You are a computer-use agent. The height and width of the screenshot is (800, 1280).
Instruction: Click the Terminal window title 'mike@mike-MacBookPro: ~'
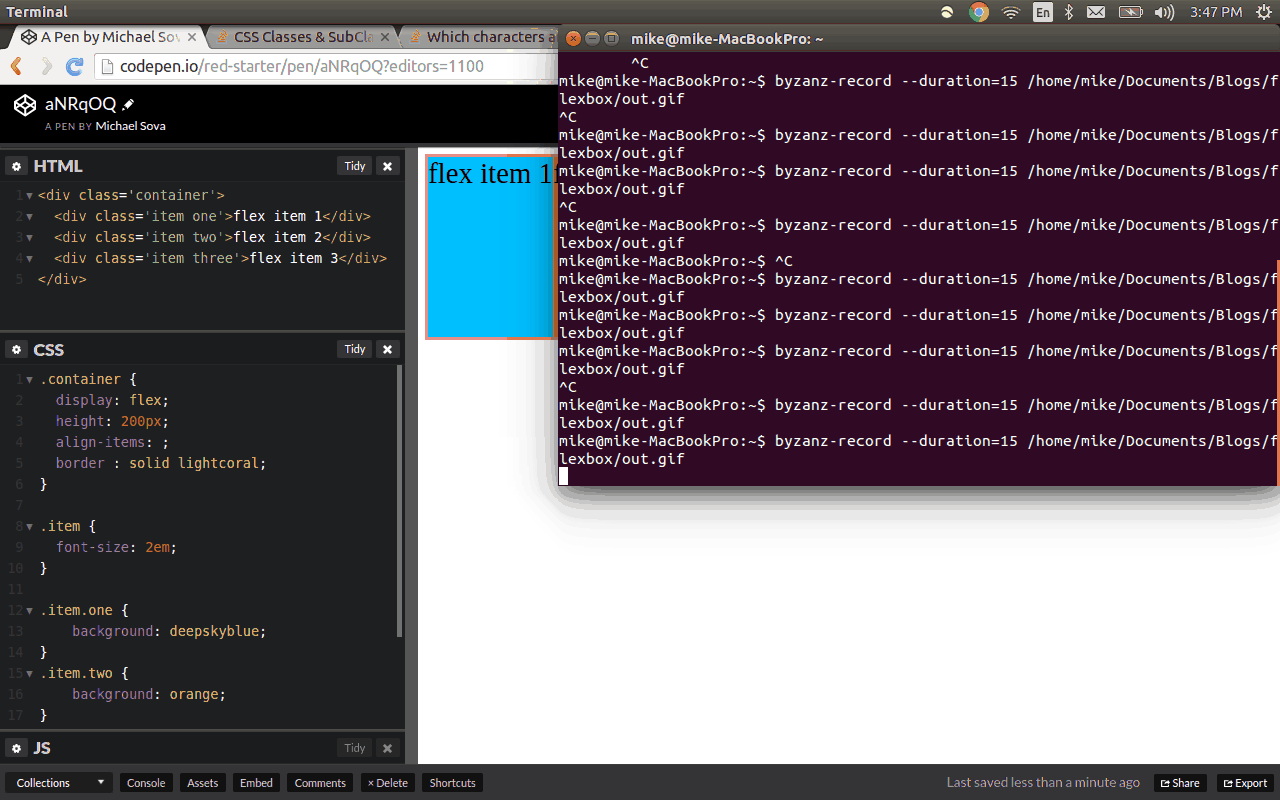pyautogui.click(x=727, y=38)
